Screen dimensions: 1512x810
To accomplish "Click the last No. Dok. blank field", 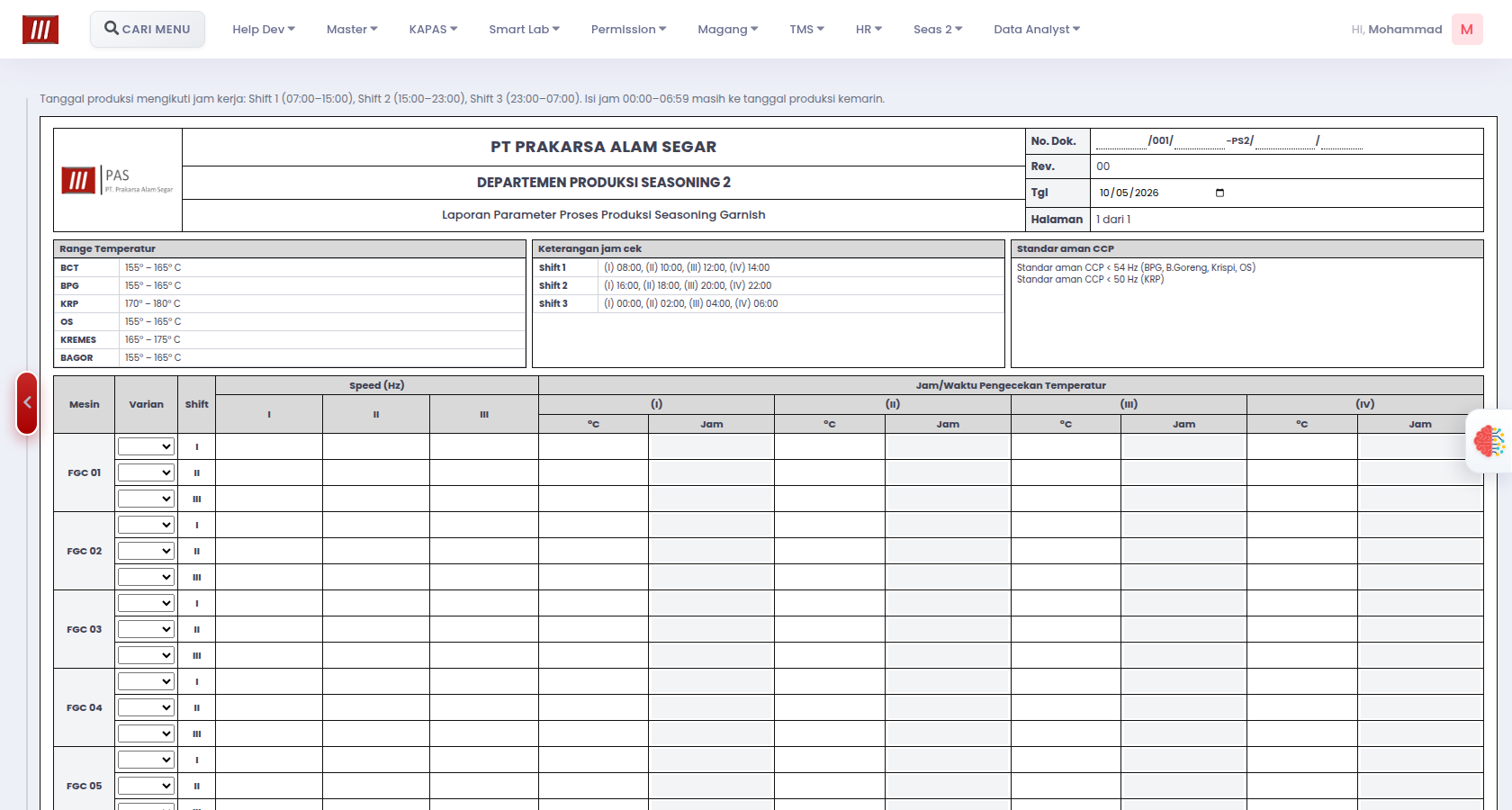I will click(x=1341, y=140).
